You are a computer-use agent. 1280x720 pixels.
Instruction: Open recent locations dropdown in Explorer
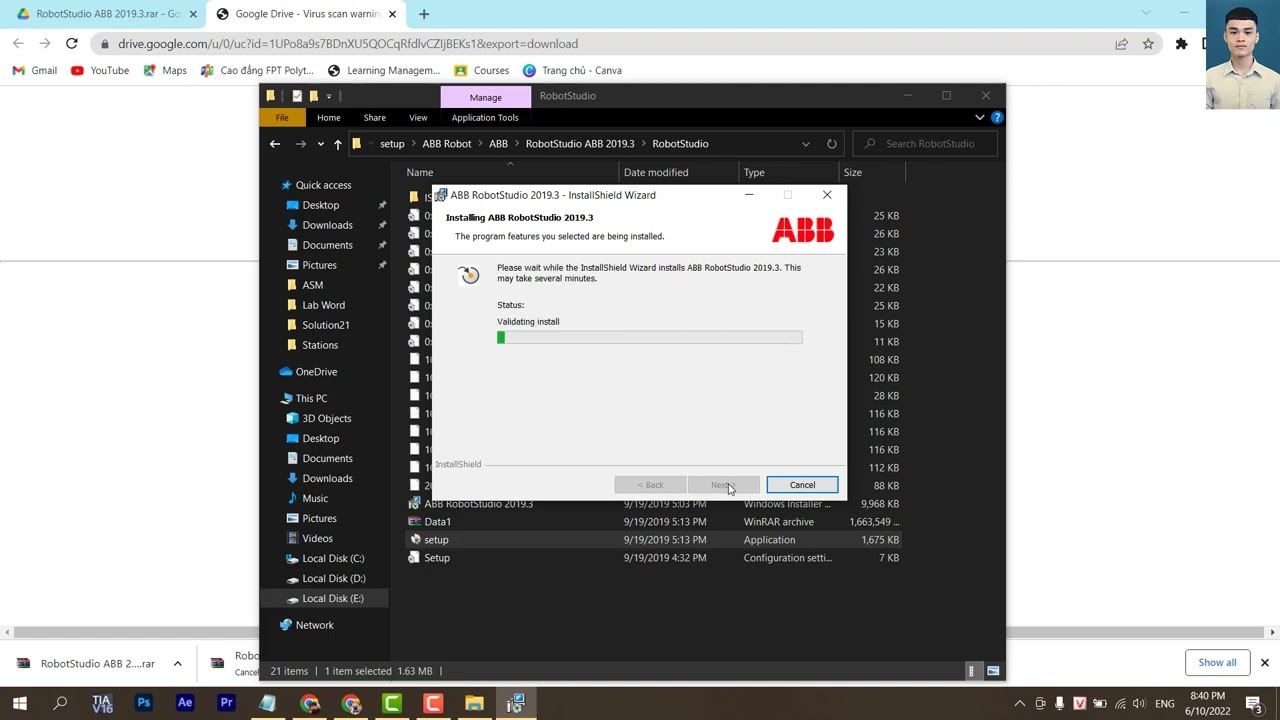[x=320, y=144]
